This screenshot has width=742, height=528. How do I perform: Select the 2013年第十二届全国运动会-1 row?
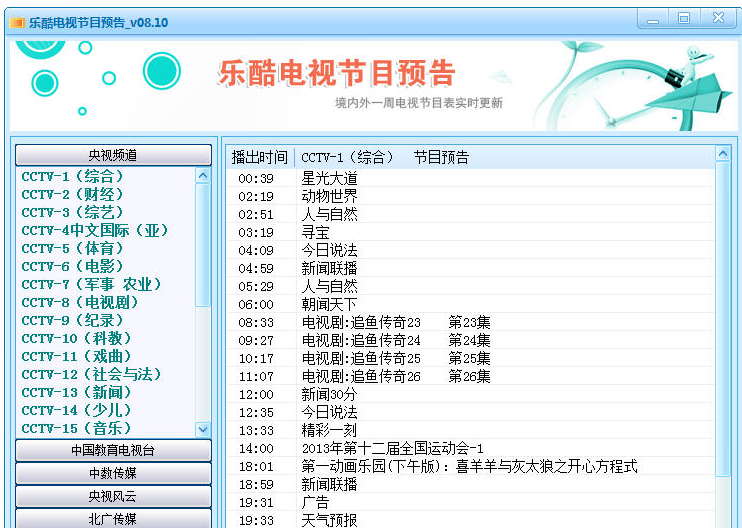tap(470, 448)
